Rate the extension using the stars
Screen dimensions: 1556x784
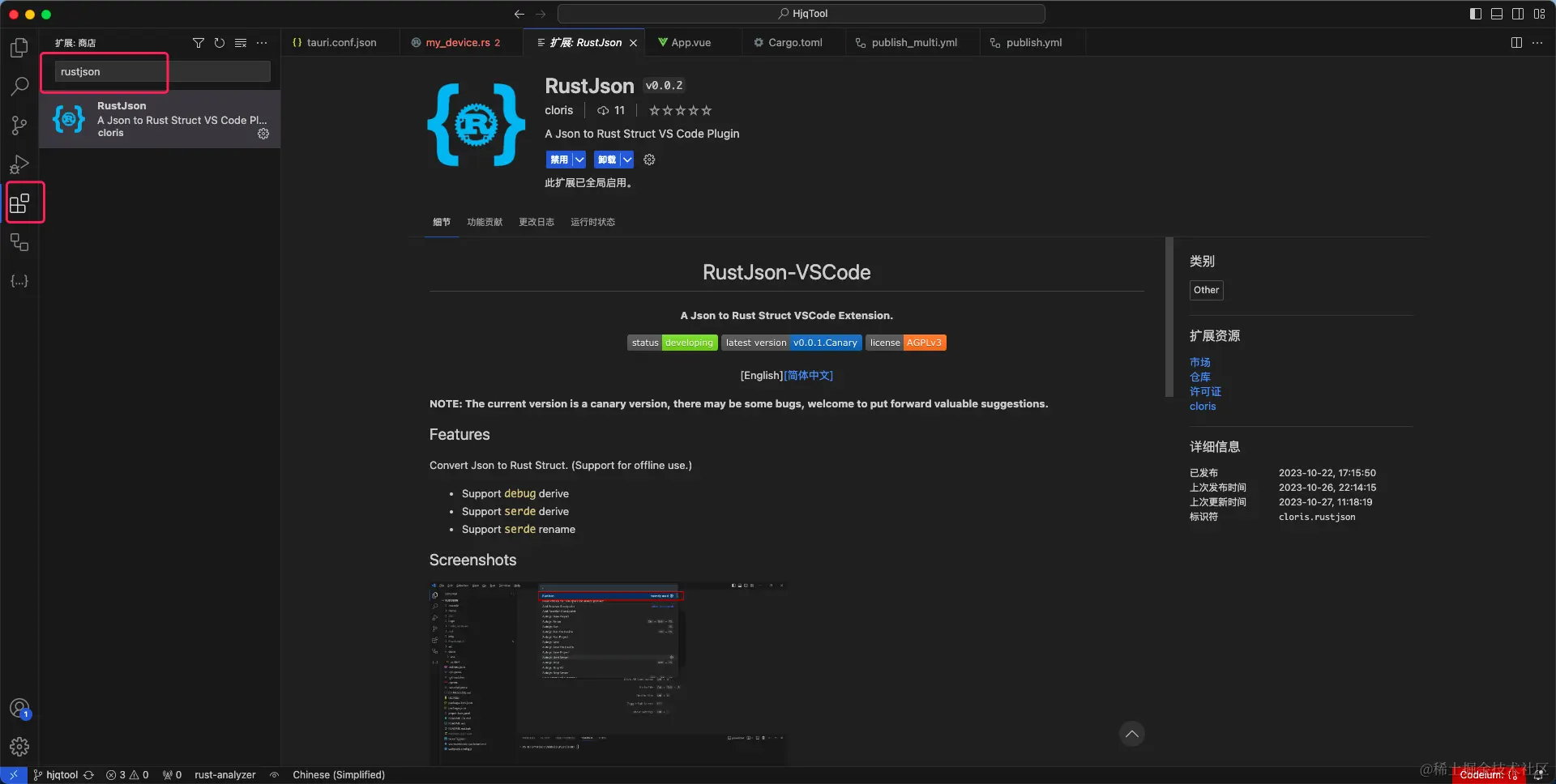pos(680,110)
